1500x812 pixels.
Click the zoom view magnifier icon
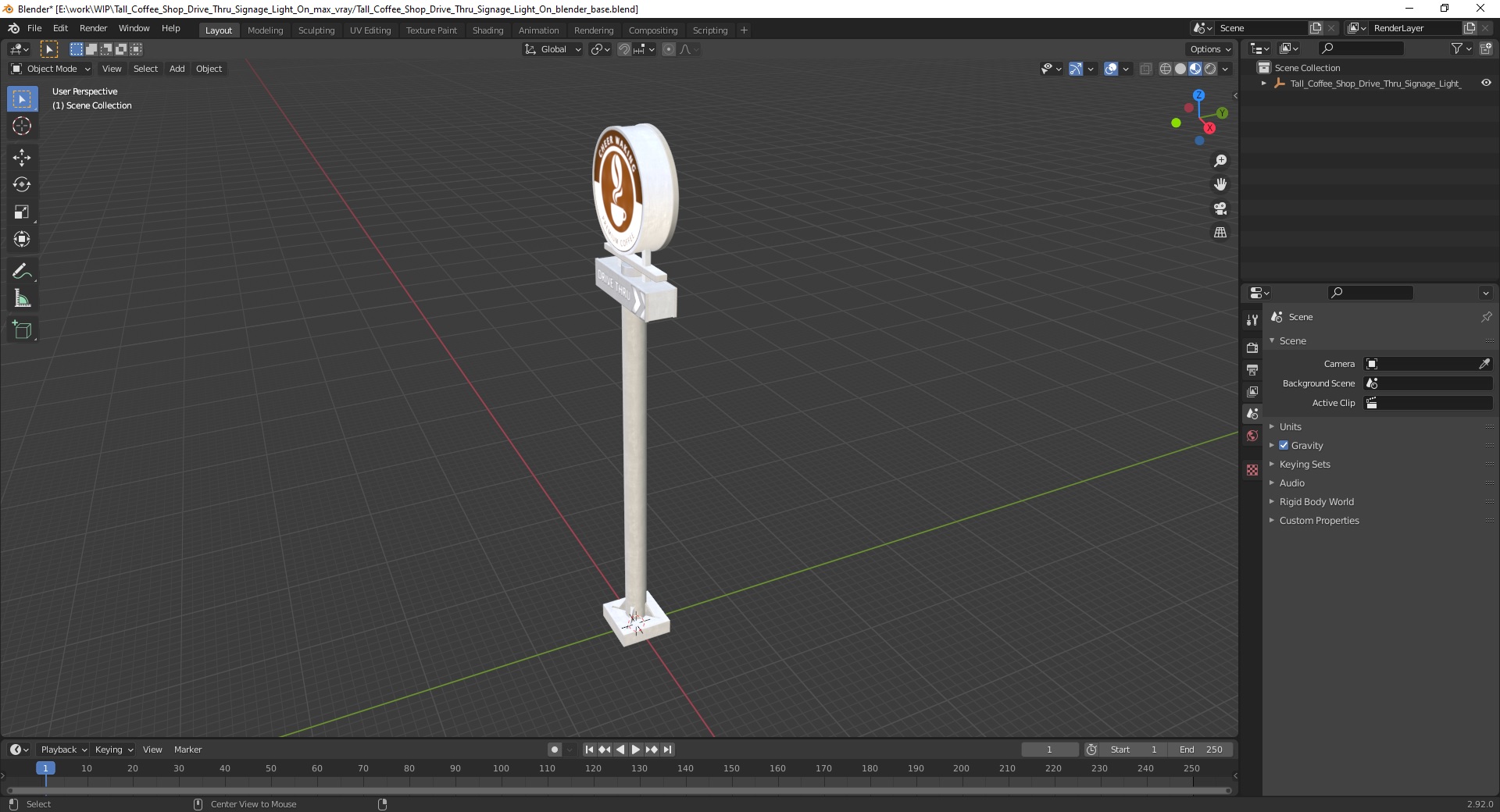point(1220,161)
